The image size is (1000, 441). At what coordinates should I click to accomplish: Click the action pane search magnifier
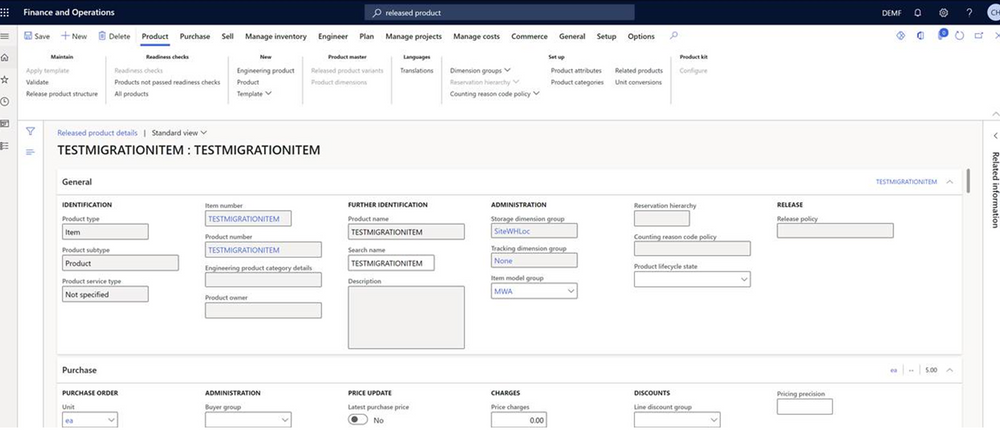[673, 36]
